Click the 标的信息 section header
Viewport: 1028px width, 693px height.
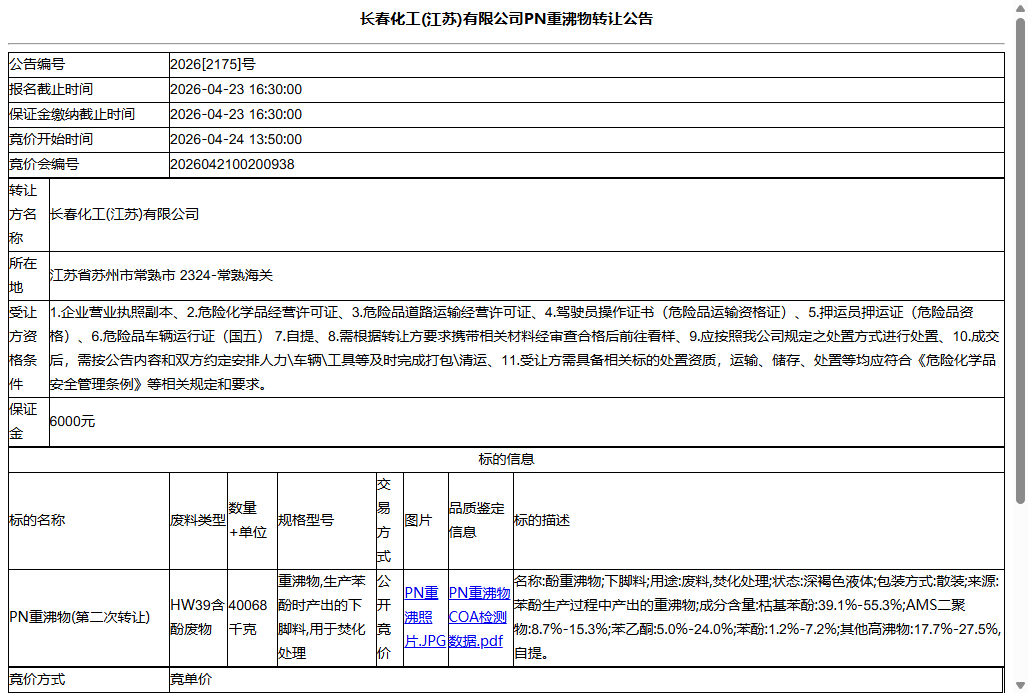[506, 460]
